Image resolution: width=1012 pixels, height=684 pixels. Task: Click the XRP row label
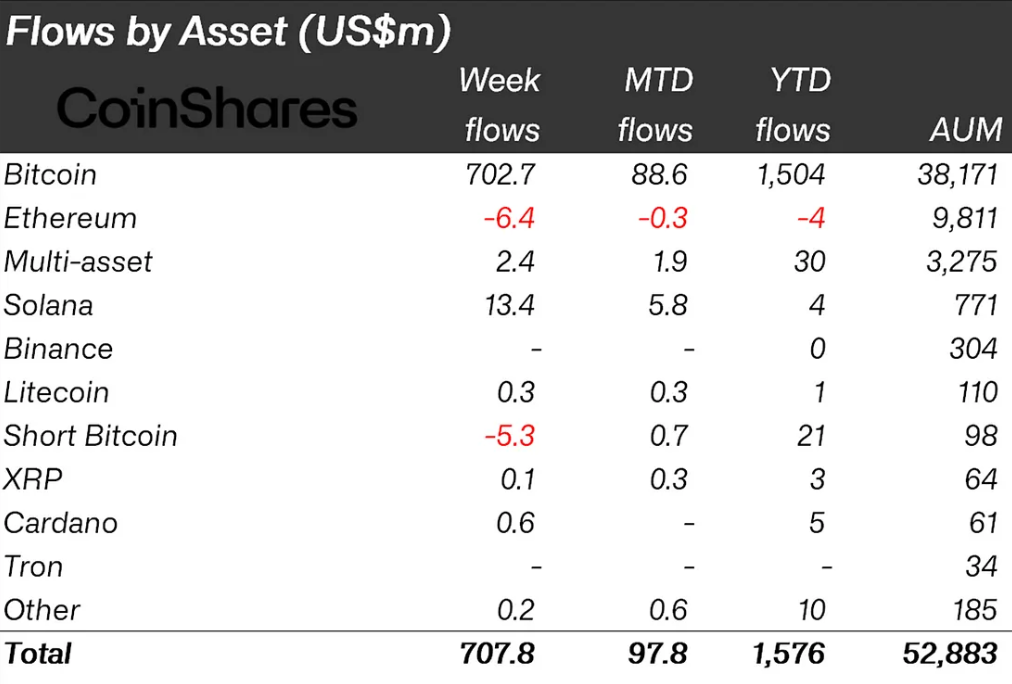33,479
